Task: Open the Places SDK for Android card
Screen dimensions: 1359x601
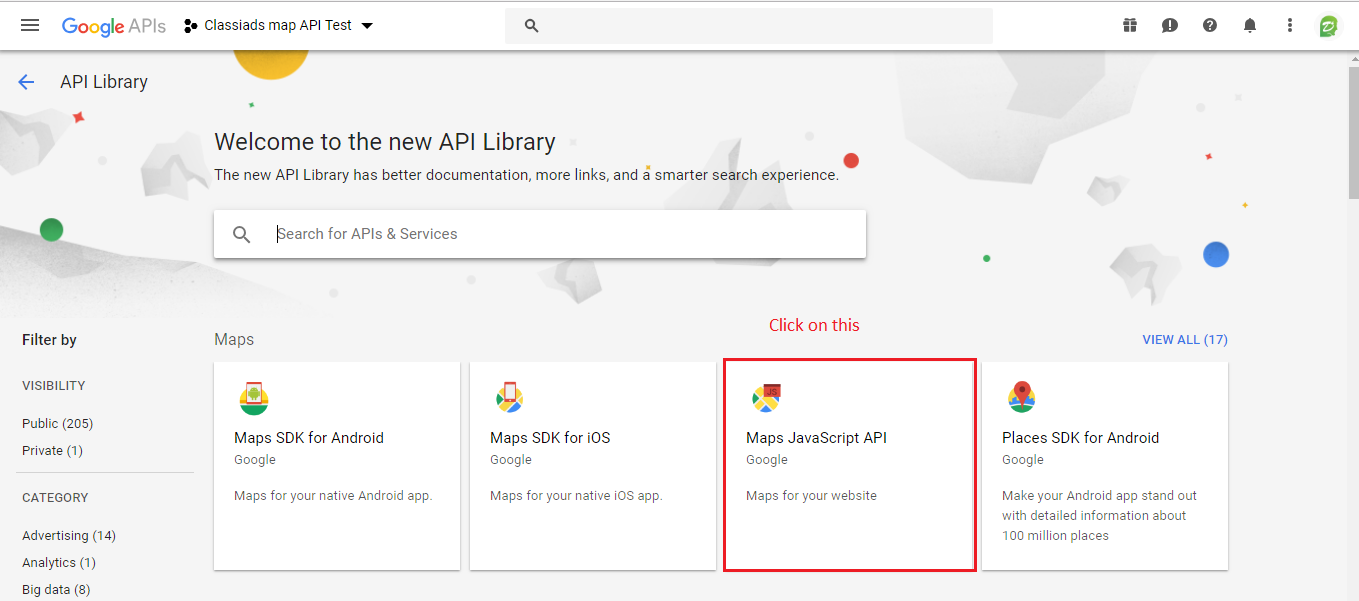Action: click(1105, 466)
